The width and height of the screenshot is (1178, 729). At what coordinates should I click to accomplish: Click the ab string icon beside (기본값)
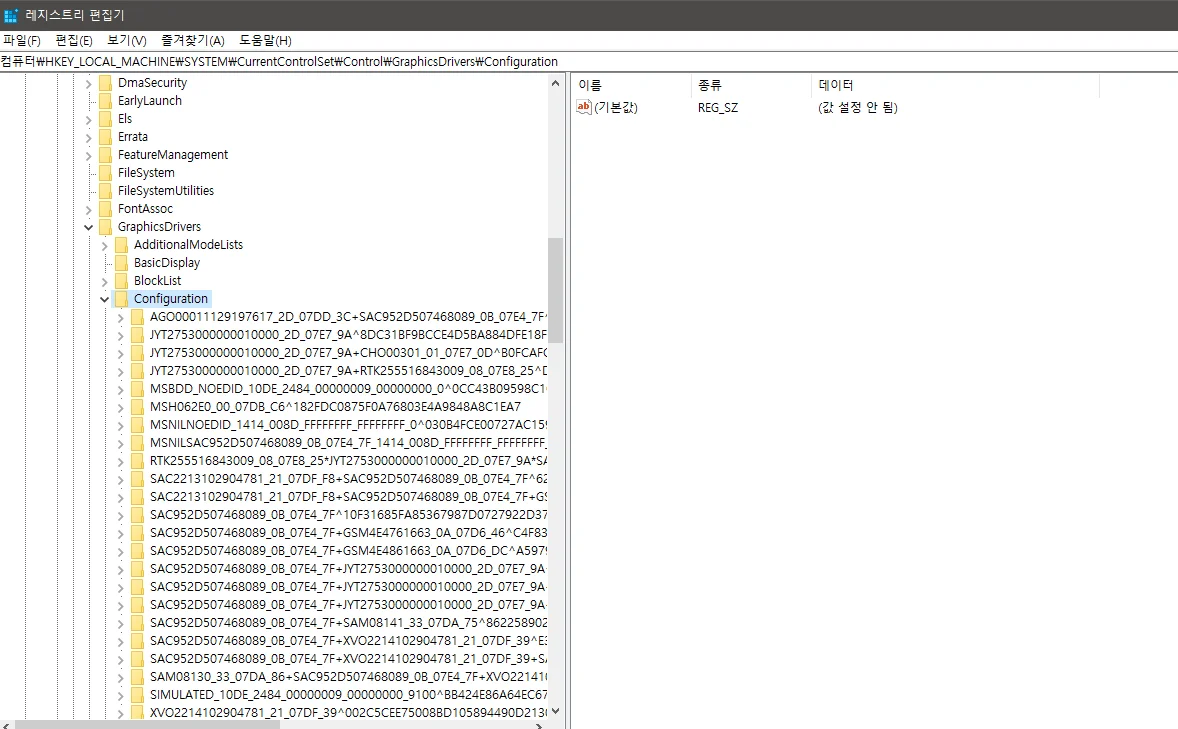click(584, 107)
